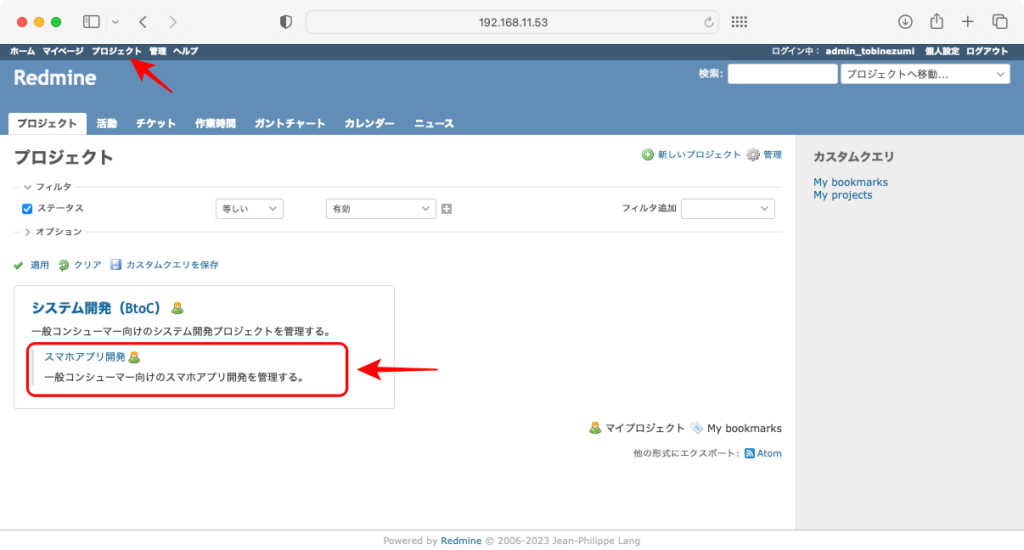Viewport: 1024px width, 550px height.
Task: Open the スマホアプリ開発 subproject
Action: click(85, 357)
